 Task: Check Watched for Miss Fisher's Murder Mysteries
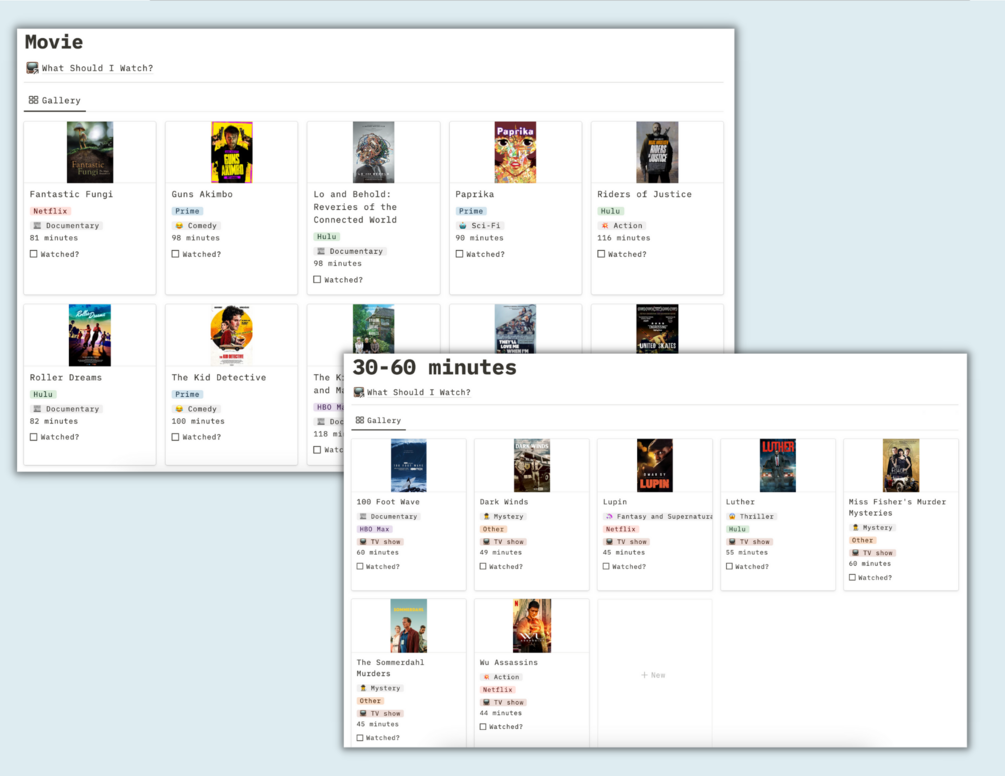click(852, 577)
